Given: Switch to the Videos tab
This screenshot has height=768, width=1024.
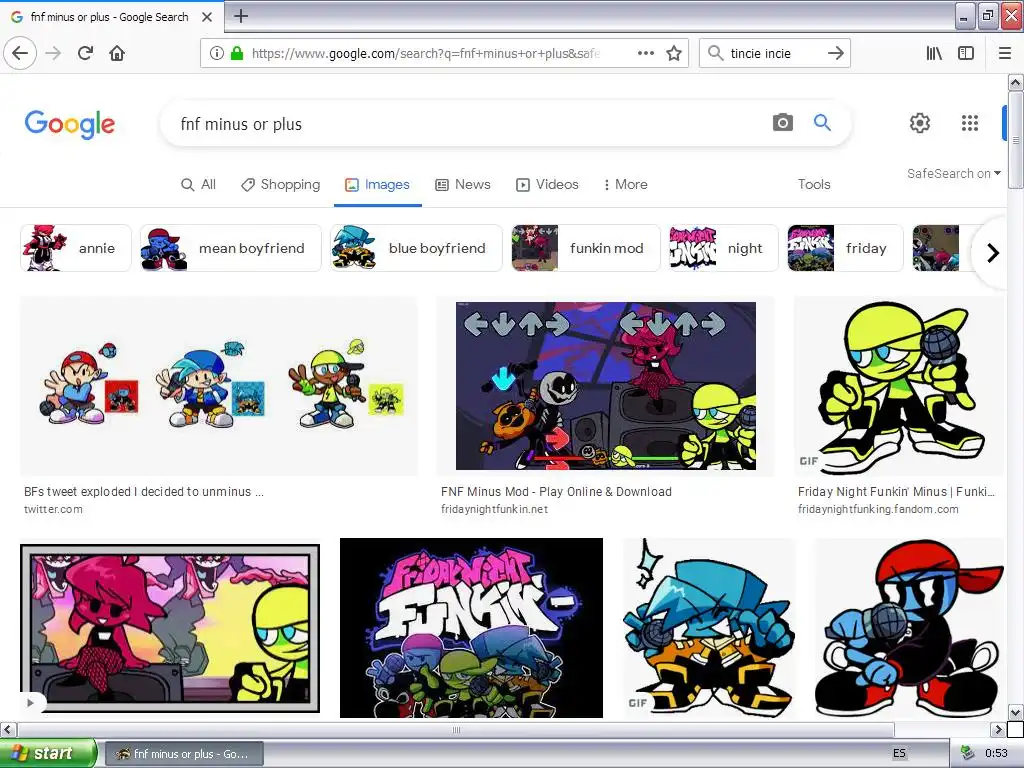Looking at the screenshot, I should pyautogui.click(x=547, y=184).
